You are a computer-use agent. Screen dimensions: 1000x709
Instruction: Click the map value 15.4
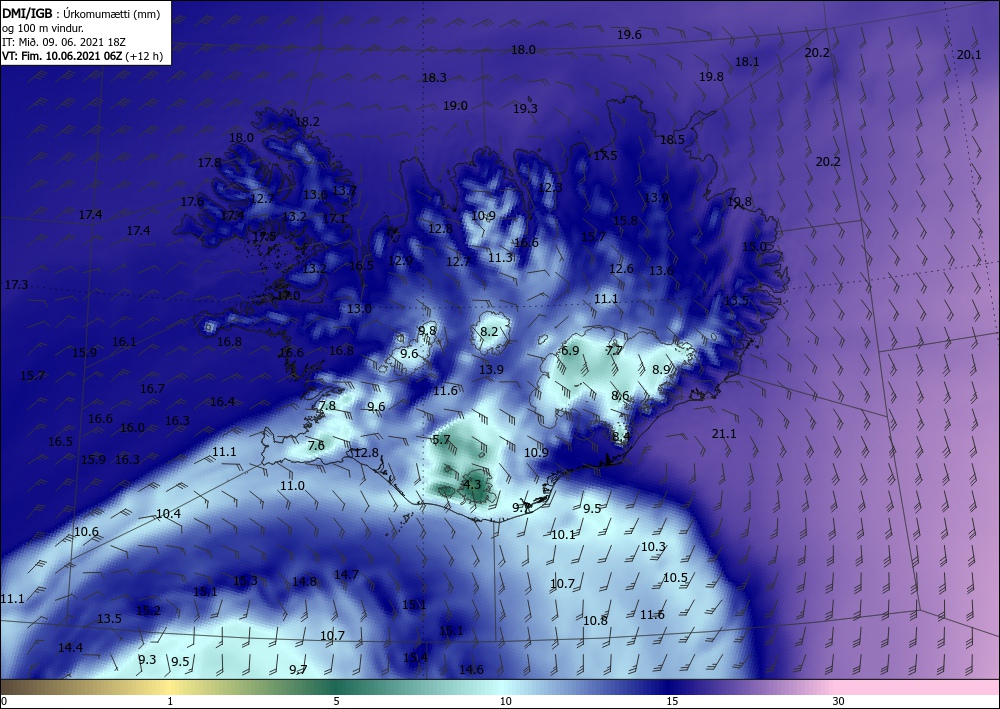(415, 657)
